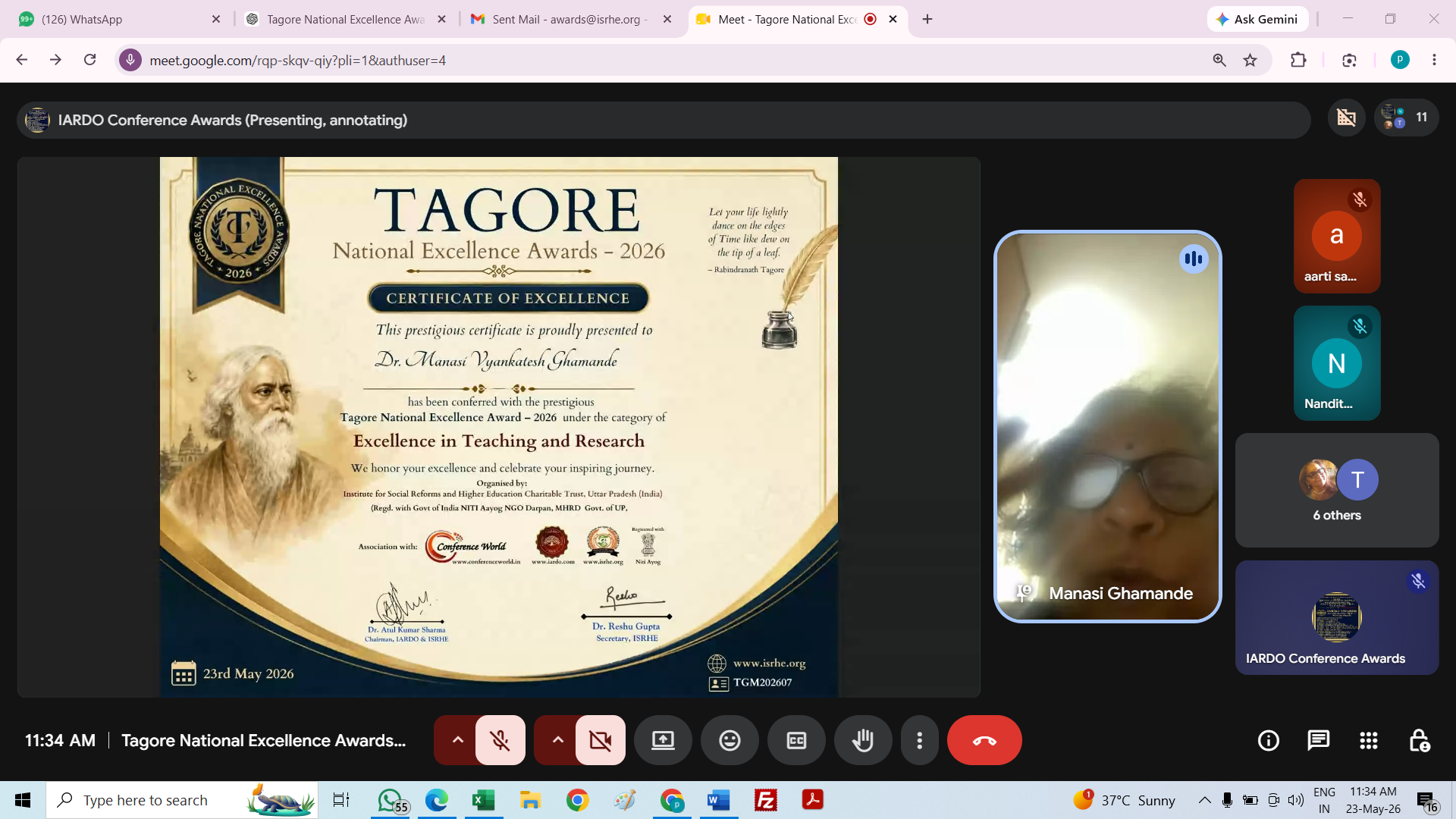Leave the call with red hang-up button

pos(984,740)
